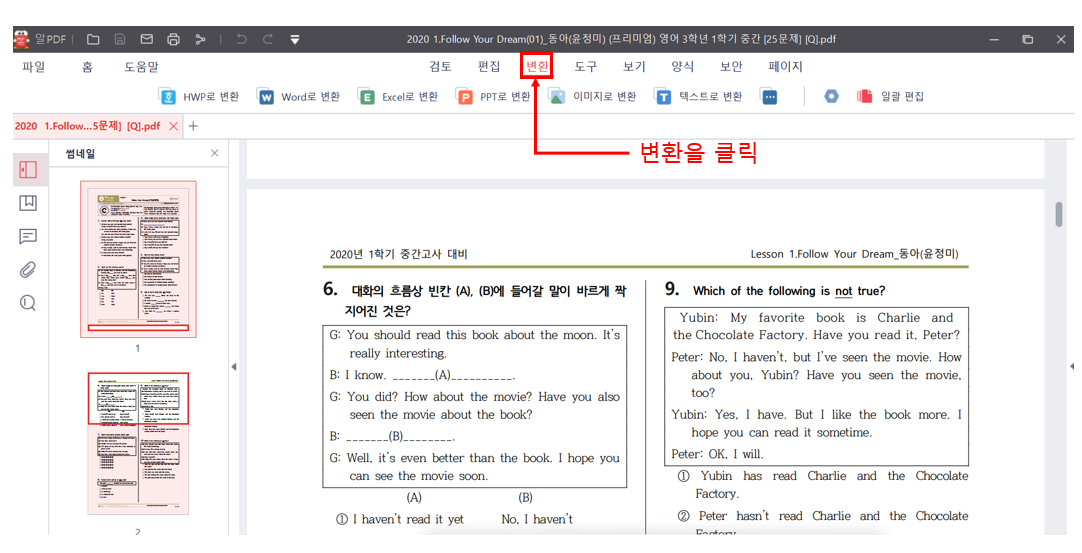This screenshot has height=553, width=1082.
Task: Click the print icon
Action: pyautogui.click(x=173, y=39)
